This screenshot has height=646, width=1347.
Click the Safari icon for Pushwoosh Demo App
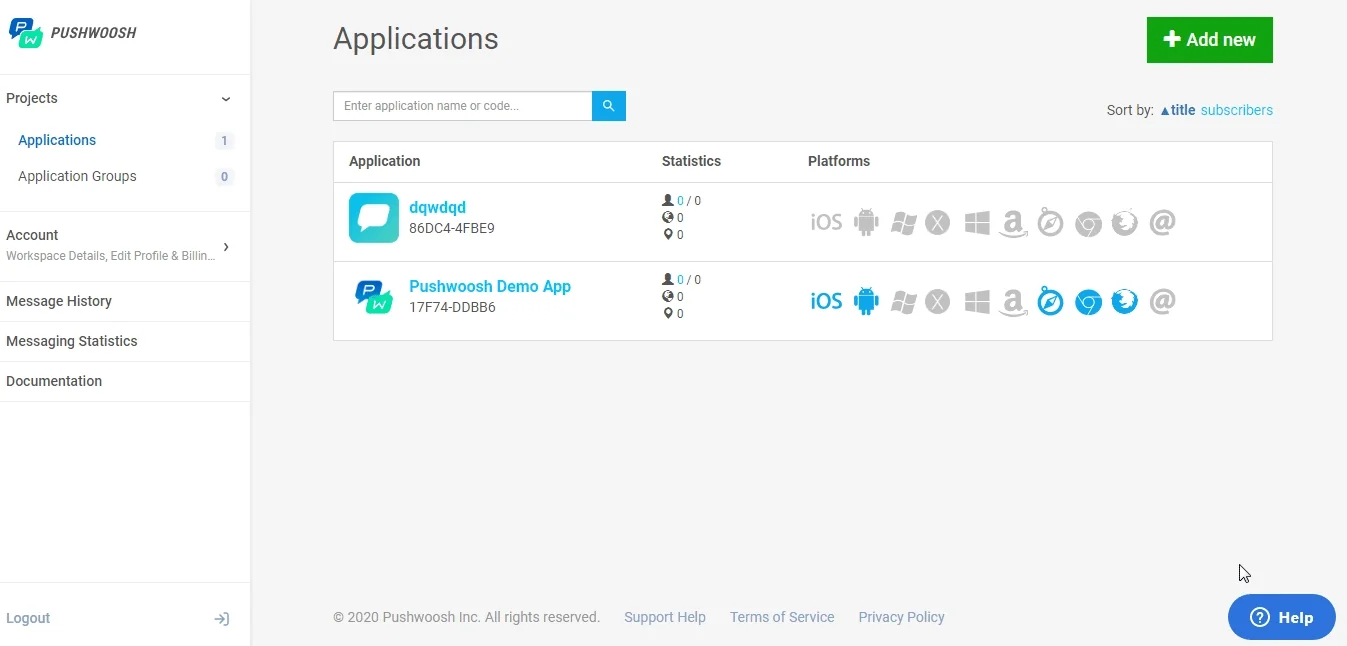[1050, 302]
